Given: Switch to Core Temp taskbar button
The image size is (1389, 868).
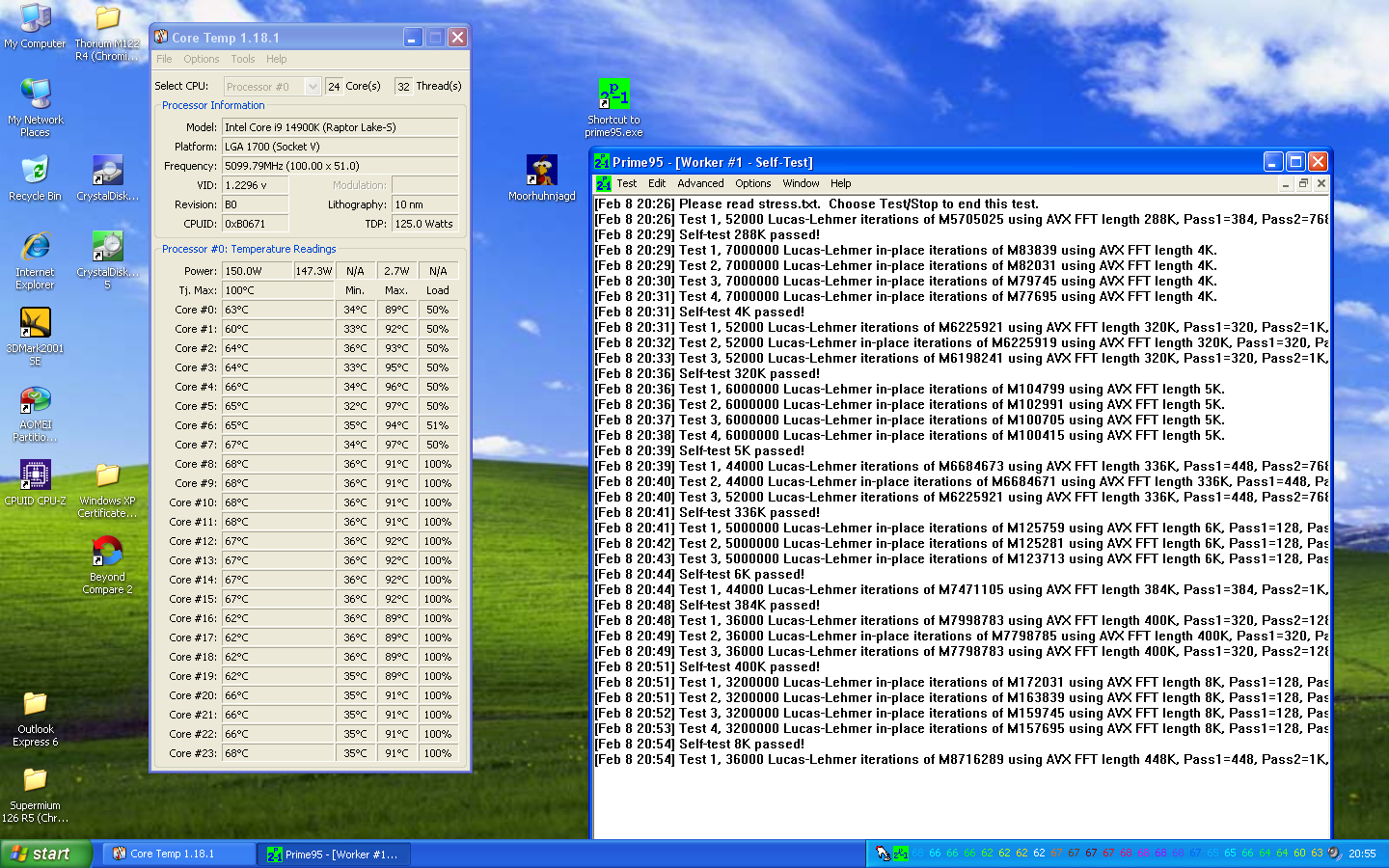Looking at the screenshot, I should 178,854.
